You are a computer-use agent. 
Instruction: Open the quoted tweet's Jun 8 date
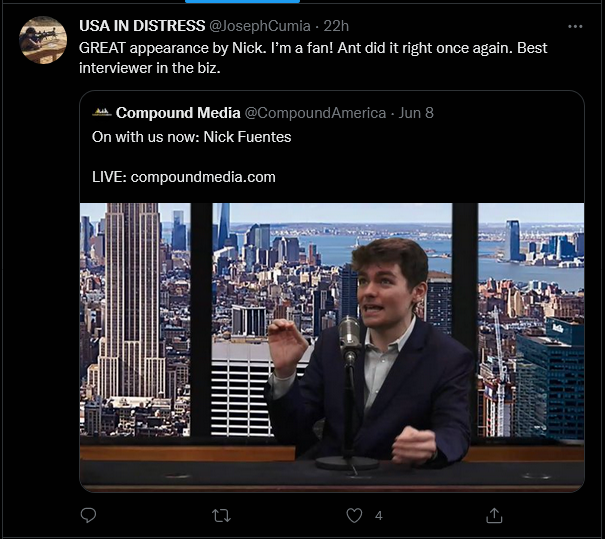[x=415, y=113]
